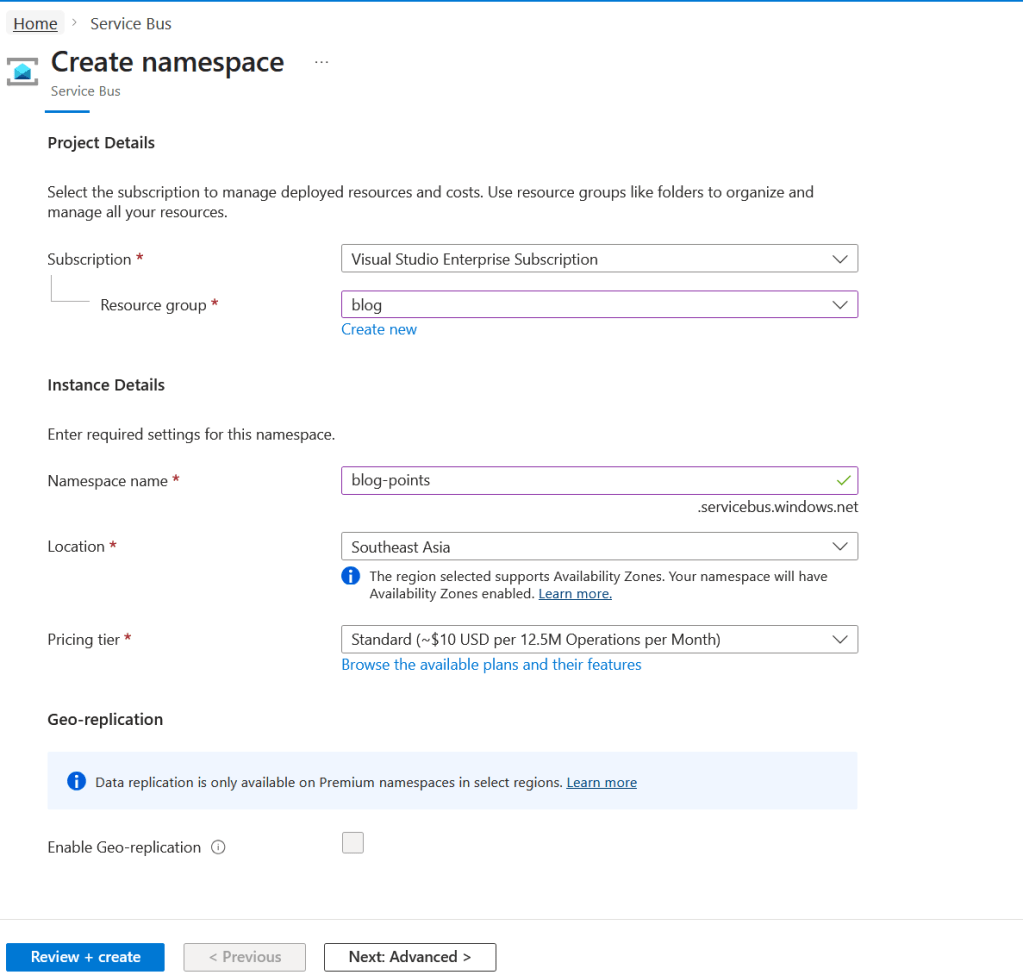Open Browse the available plans link
The image size is (1023, 975).
click(x=491, y=664)
